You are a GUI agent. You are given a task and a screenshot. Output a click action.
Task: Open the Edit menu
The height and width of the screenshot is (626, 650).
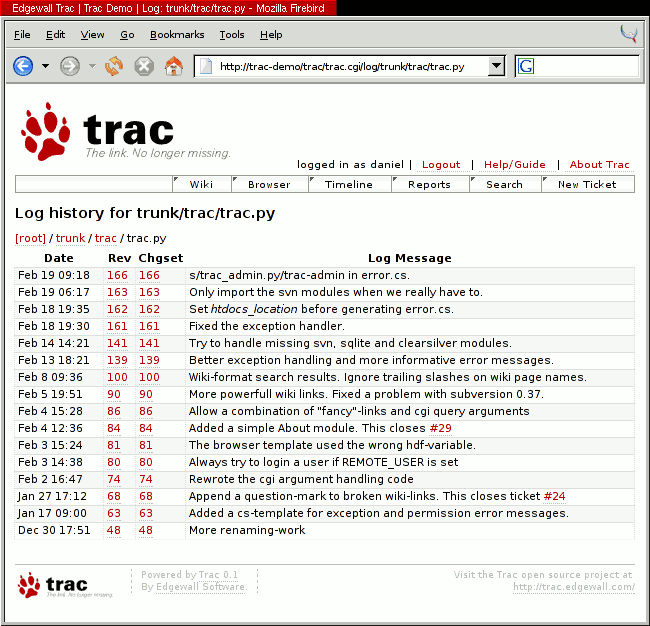pos(55,35)
